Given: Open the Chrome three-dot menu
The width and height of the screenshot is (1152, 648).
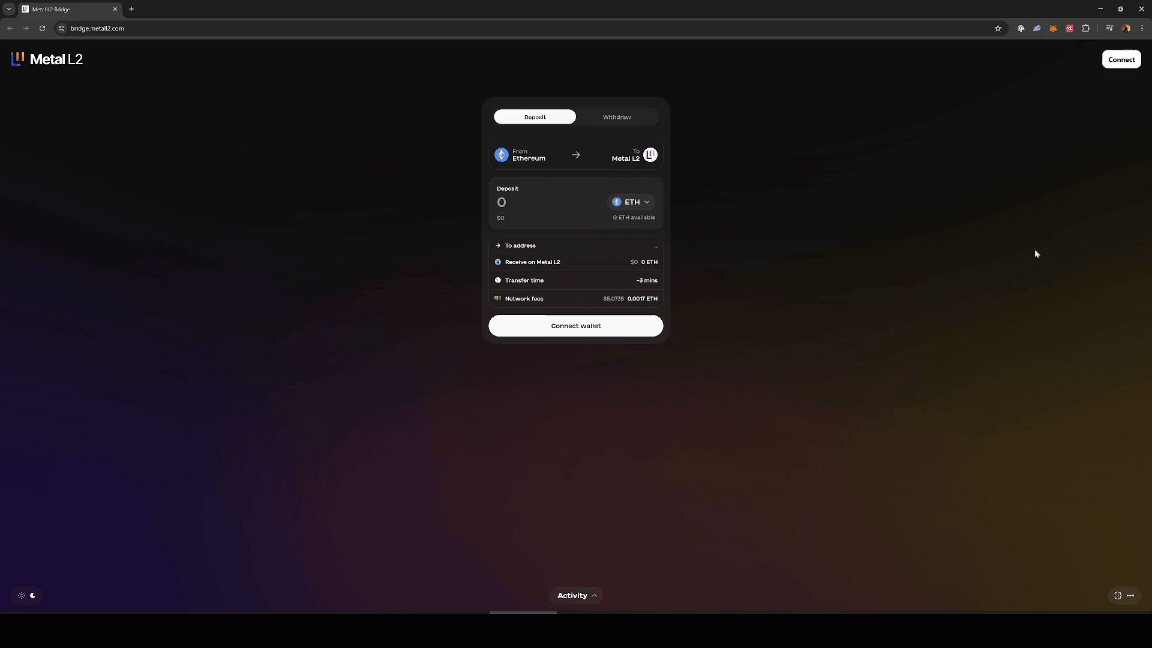Looking at the screenshot, I should tap(1142, 29).
